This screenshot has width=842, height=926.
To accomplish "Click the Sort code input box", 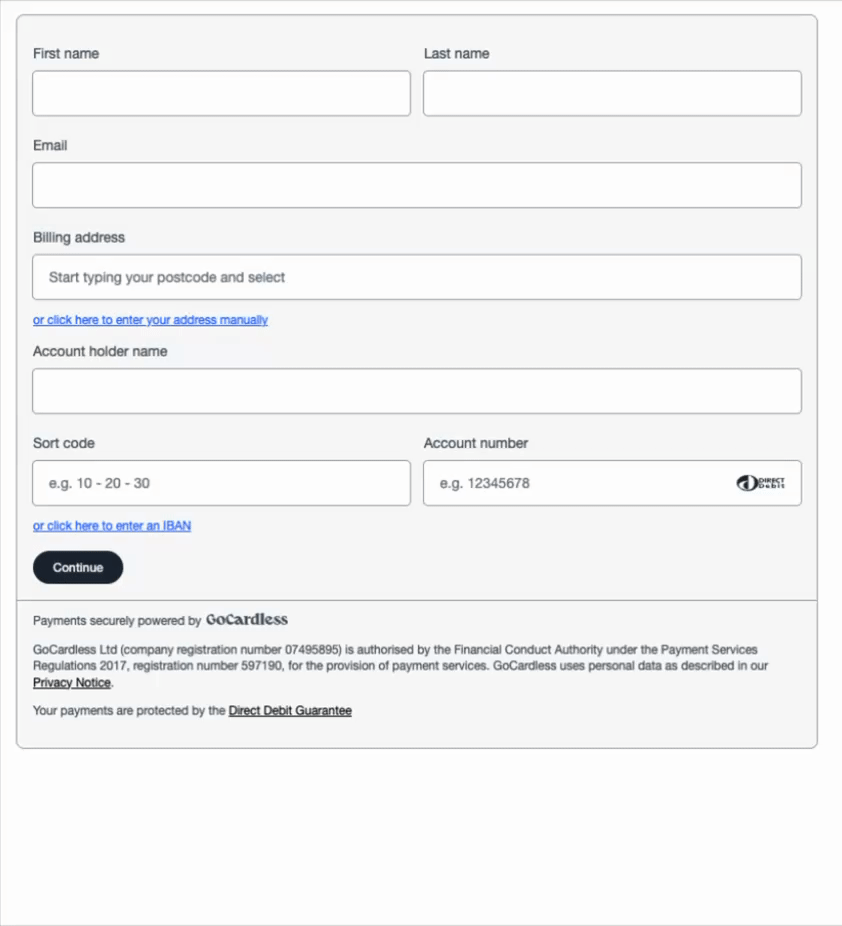I will tap(221, 483).
